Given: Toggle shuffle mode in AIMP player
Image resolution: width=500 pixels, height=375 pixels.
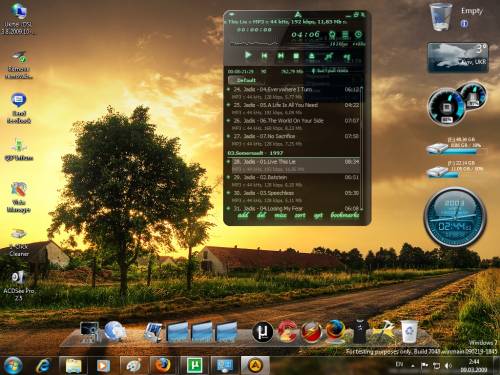Looking at the screenshot, I should tap(329, 56).
